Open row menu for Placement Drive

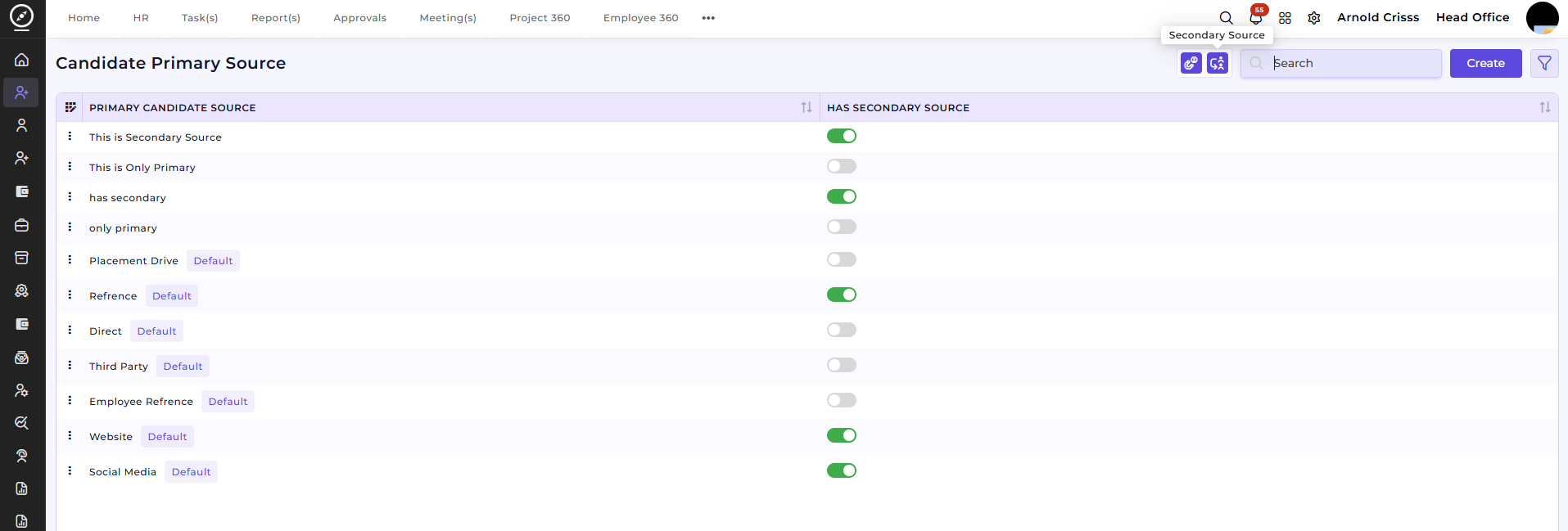tap(70, 259)
